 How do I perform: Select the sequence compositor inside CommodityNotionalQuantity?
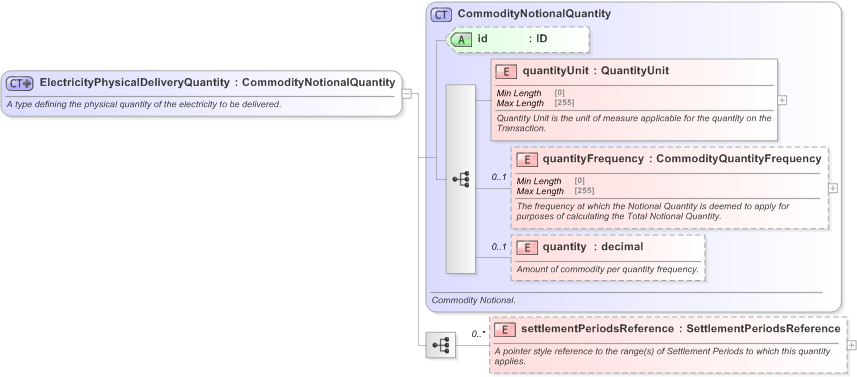(x=461, y=179)
